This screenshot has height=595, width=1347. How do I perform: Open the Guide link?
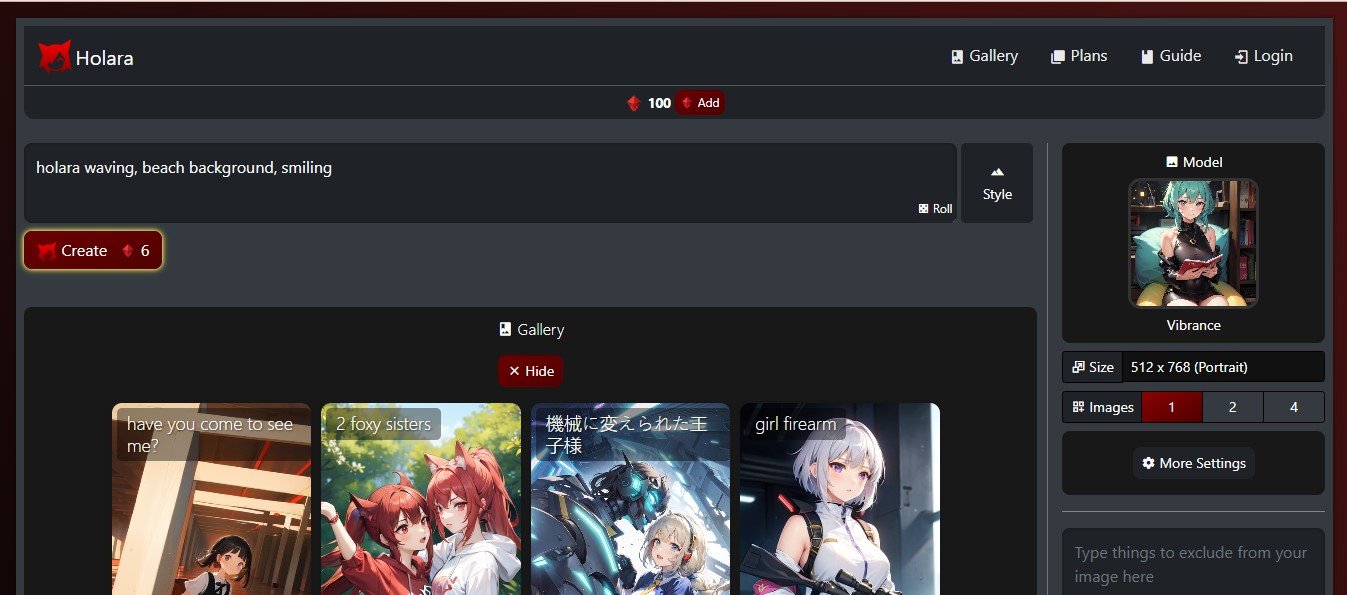pyautogui.click(x=1170, y=56)
